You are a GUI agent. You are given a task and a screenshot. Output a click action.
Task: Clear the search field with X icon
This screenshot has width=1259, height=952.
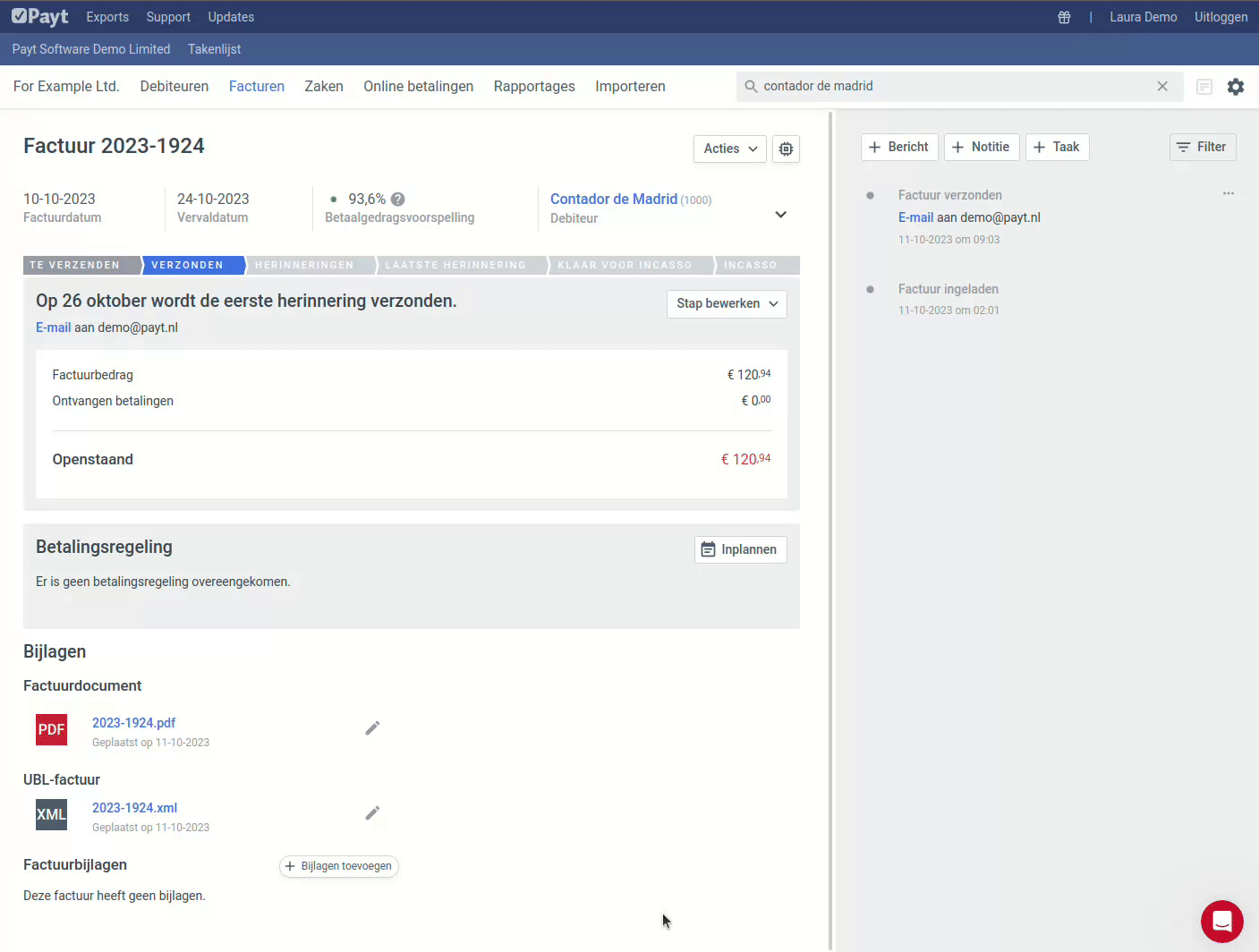[x=1162, y=87]
